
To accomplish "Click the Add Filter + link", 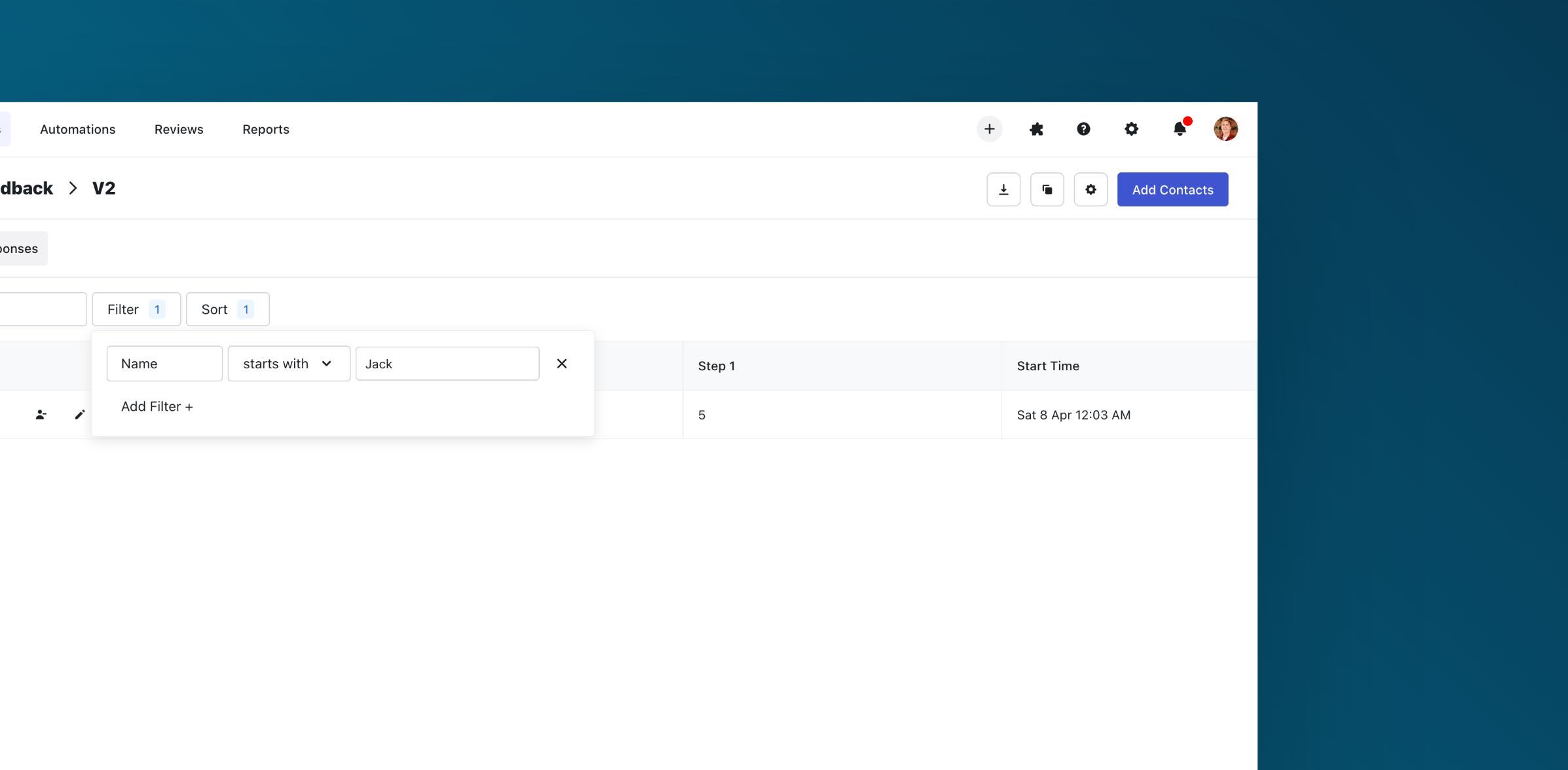I will pyautogui.click(x=157, y=406).
